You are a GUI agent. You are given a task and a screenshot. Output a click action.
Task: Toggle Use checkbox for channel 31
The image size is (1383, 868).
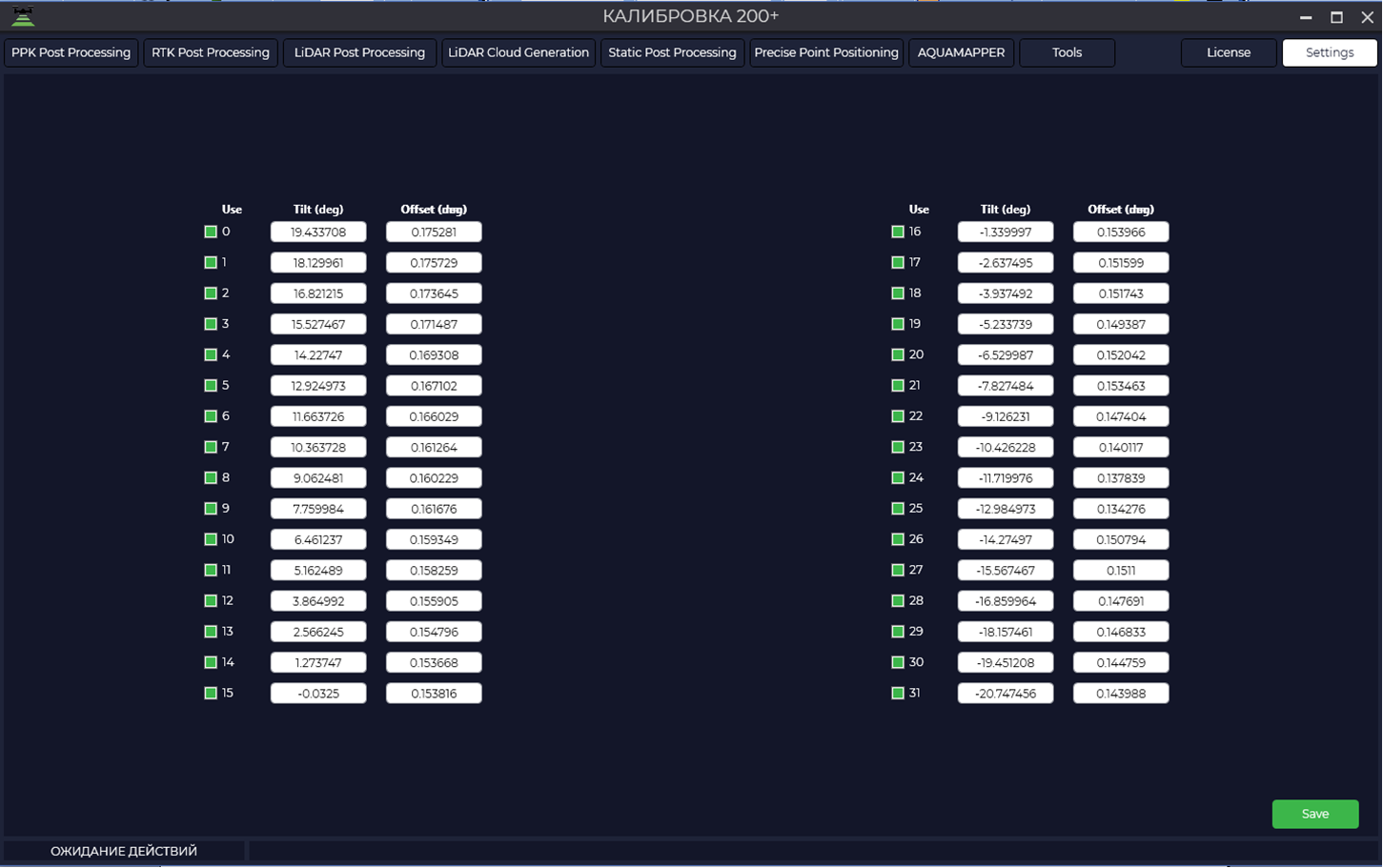tap(898, 694)
